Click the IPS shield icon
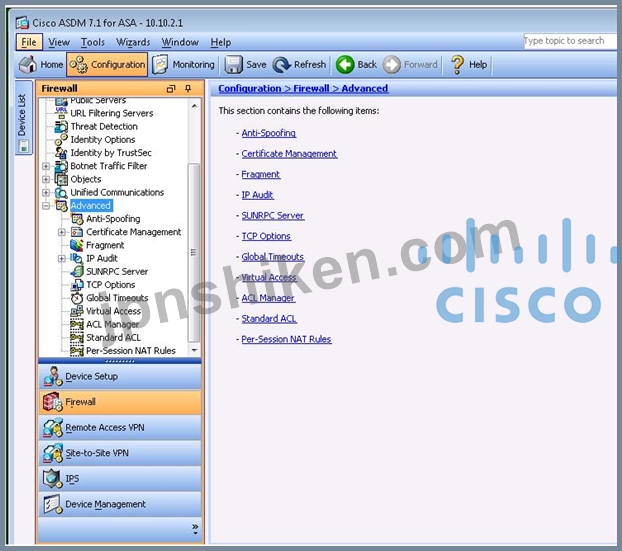This screenshot has height=551, width=622. [52, 478]
